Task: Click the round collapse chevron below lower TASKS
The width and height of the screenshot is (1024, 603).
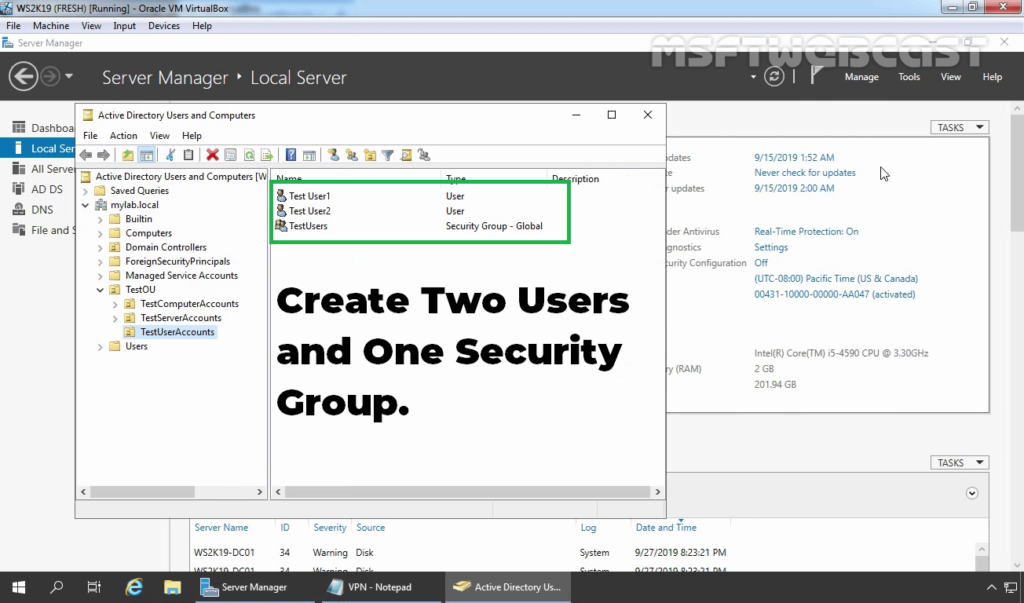Action: [972, 493]
